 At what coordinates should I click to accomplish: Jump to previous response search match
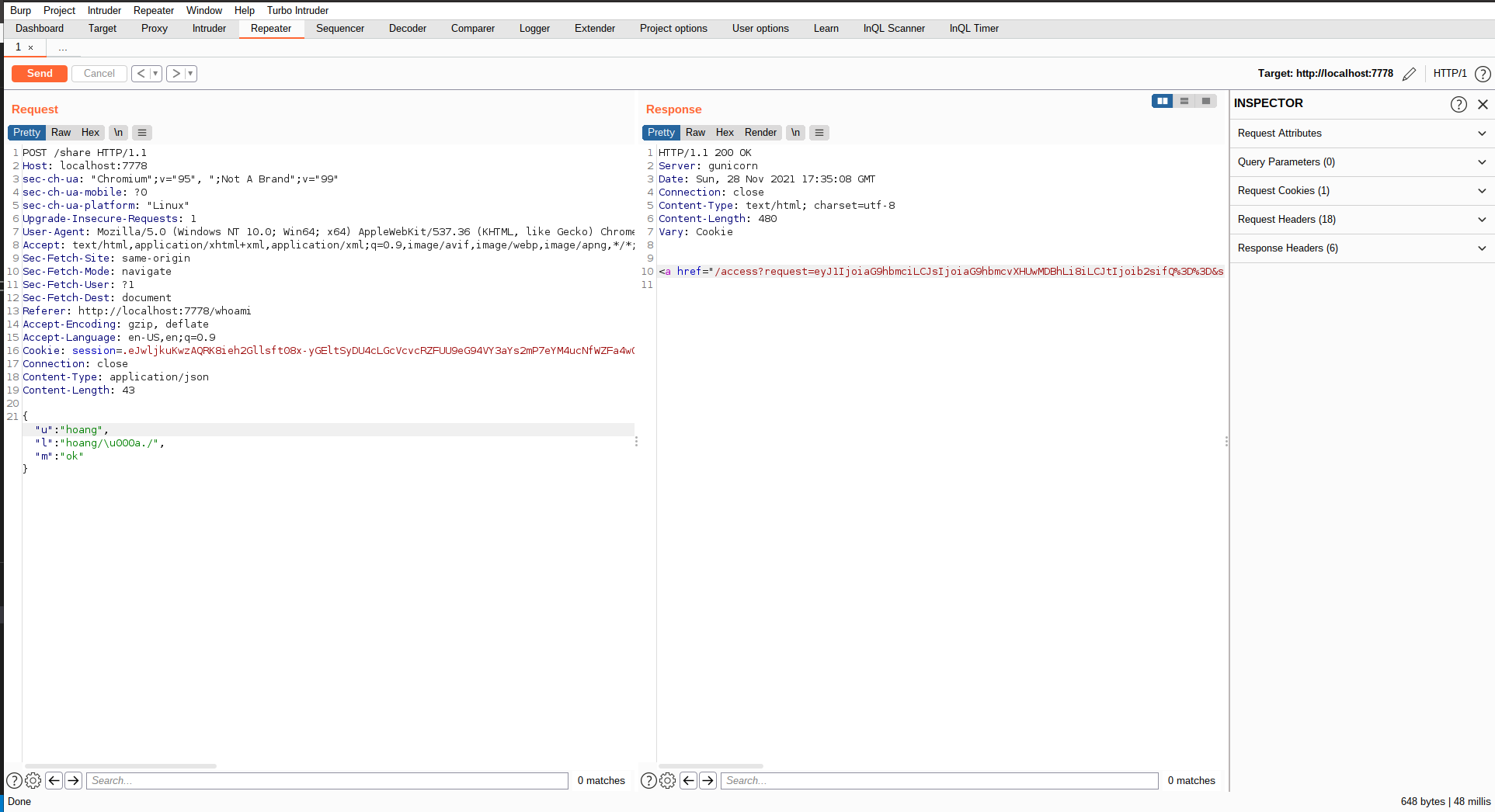[688, 781]
